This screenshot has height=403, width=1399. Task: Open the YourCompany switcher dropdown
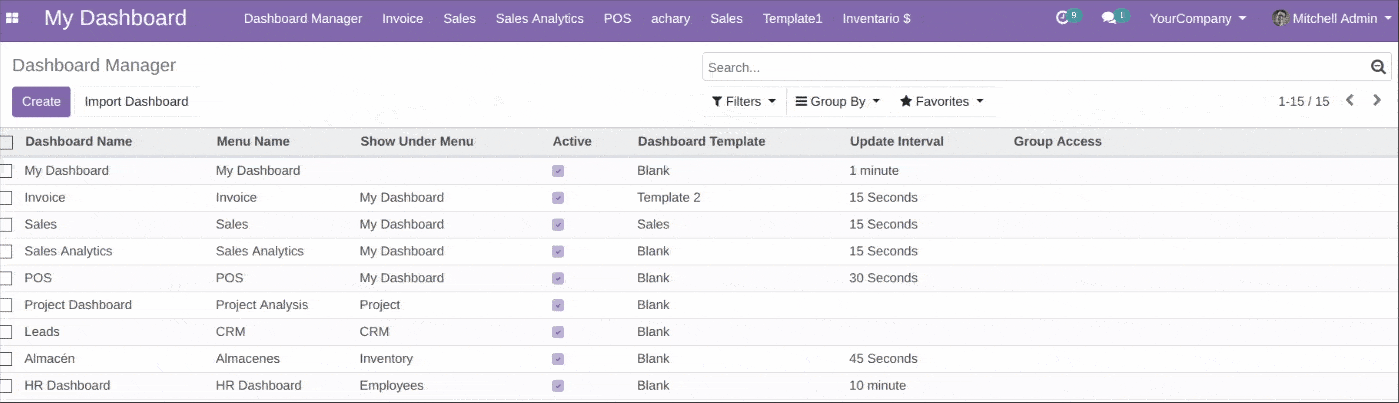(1197, 18)
